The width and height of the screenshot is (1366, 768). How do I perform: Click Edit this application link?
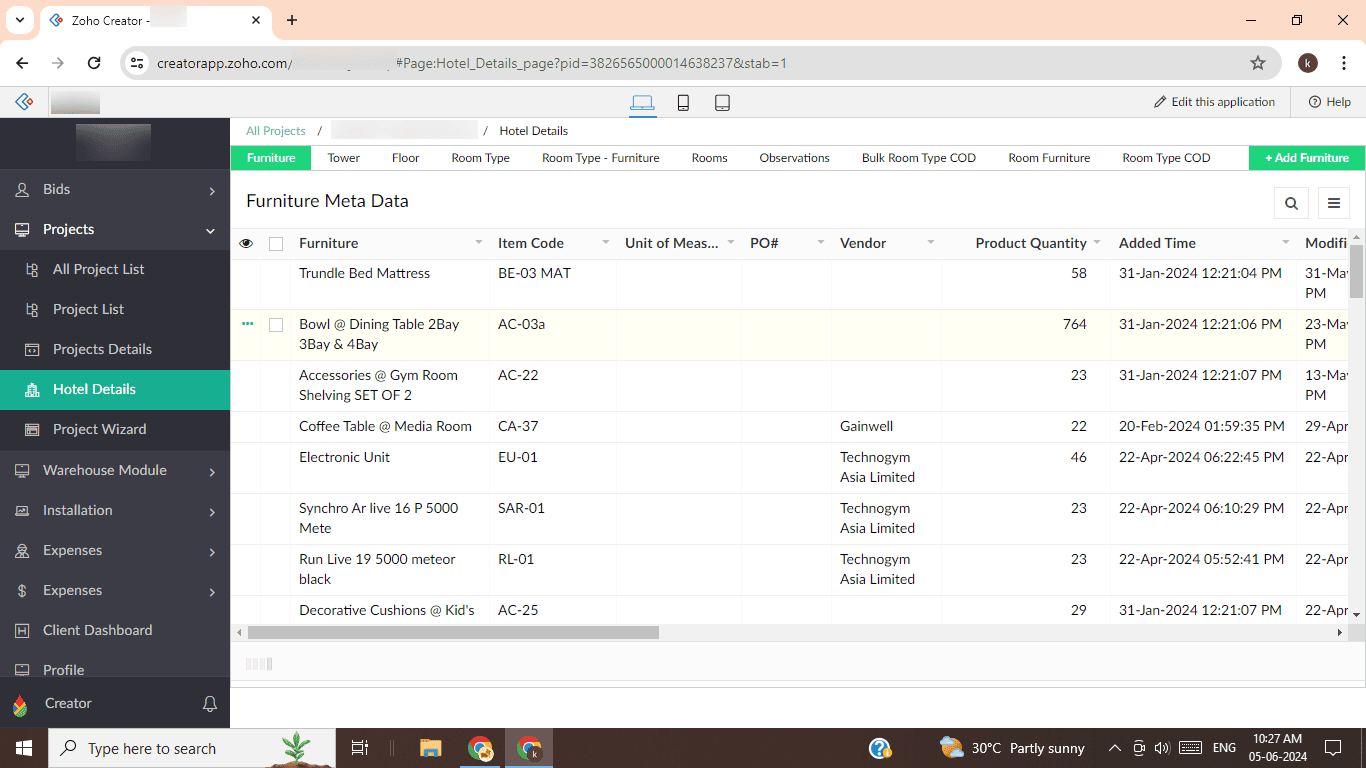tap(1214, 102)
